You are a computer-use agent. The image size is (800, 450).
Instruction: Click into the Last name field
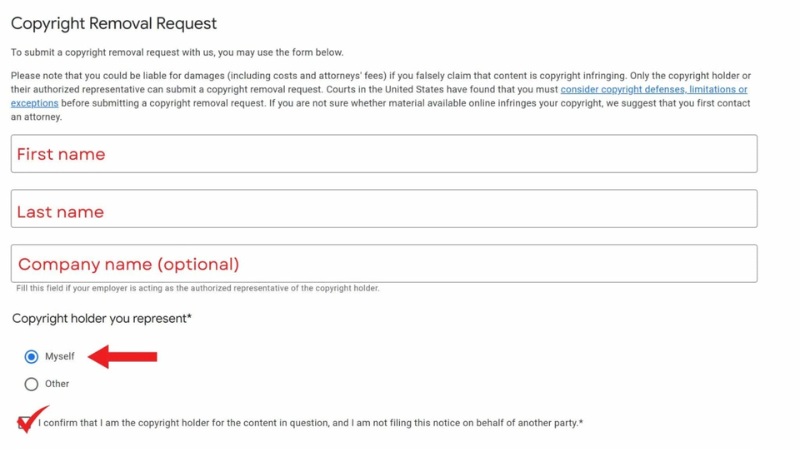point(383,209)
